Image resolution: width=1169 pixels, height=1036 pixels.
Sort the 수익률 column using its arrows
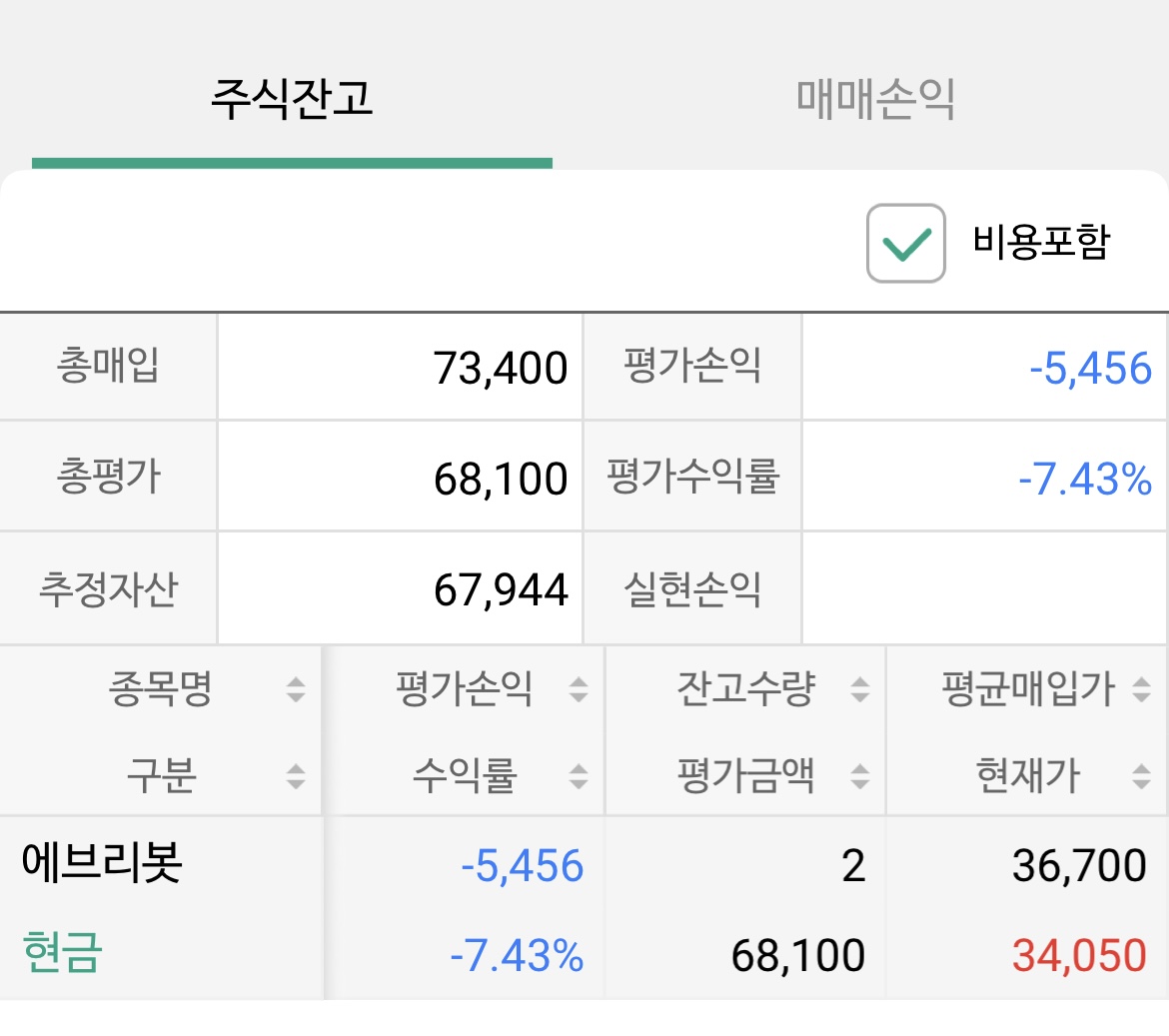click(579, 776)
